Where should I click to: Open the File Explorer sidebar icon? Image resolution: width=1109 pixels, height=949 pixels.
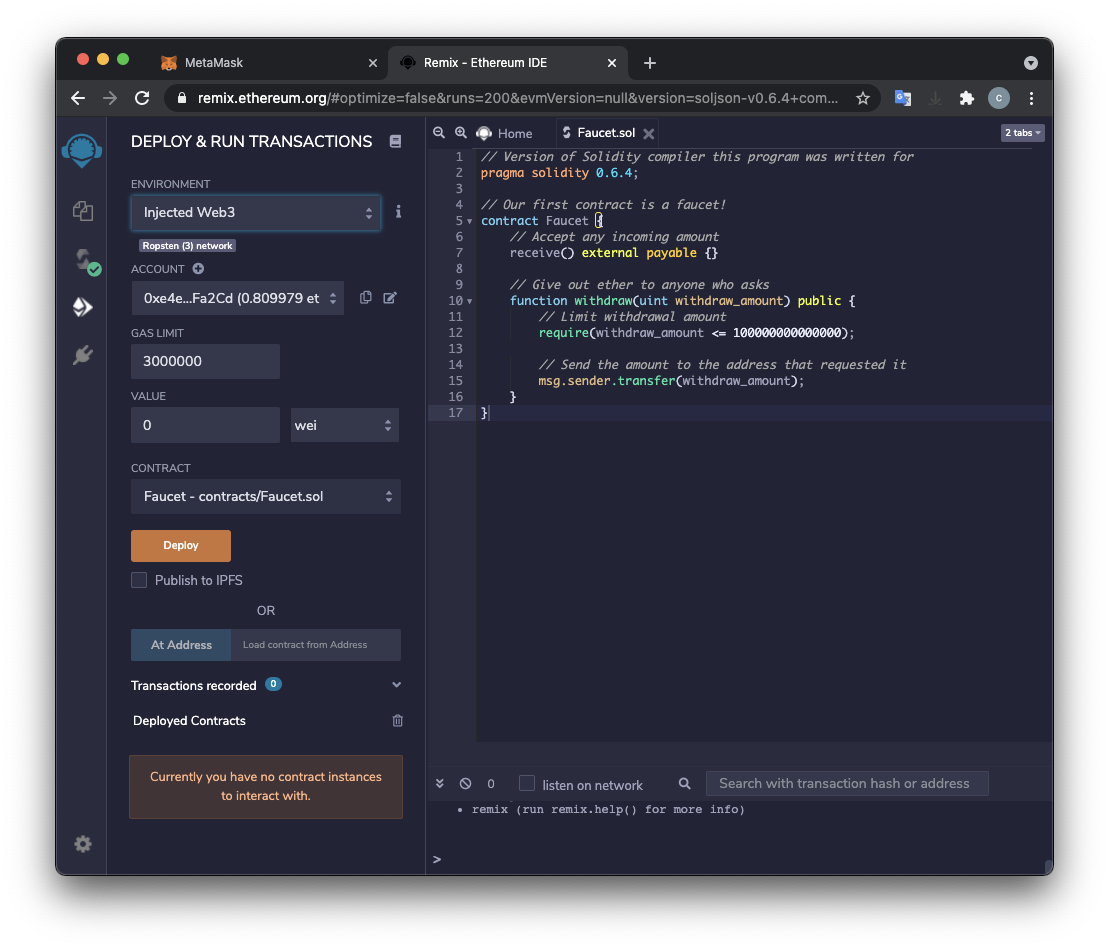82,211
